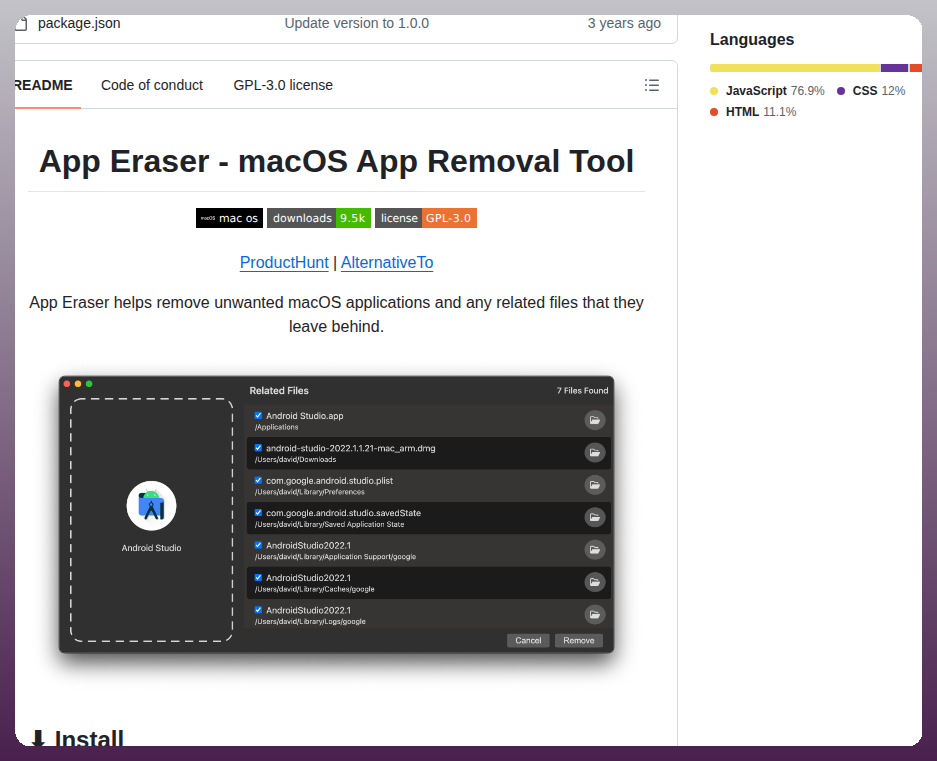
Task: Click yellow JavaScript segment of language bar
Action: point(795,68)
